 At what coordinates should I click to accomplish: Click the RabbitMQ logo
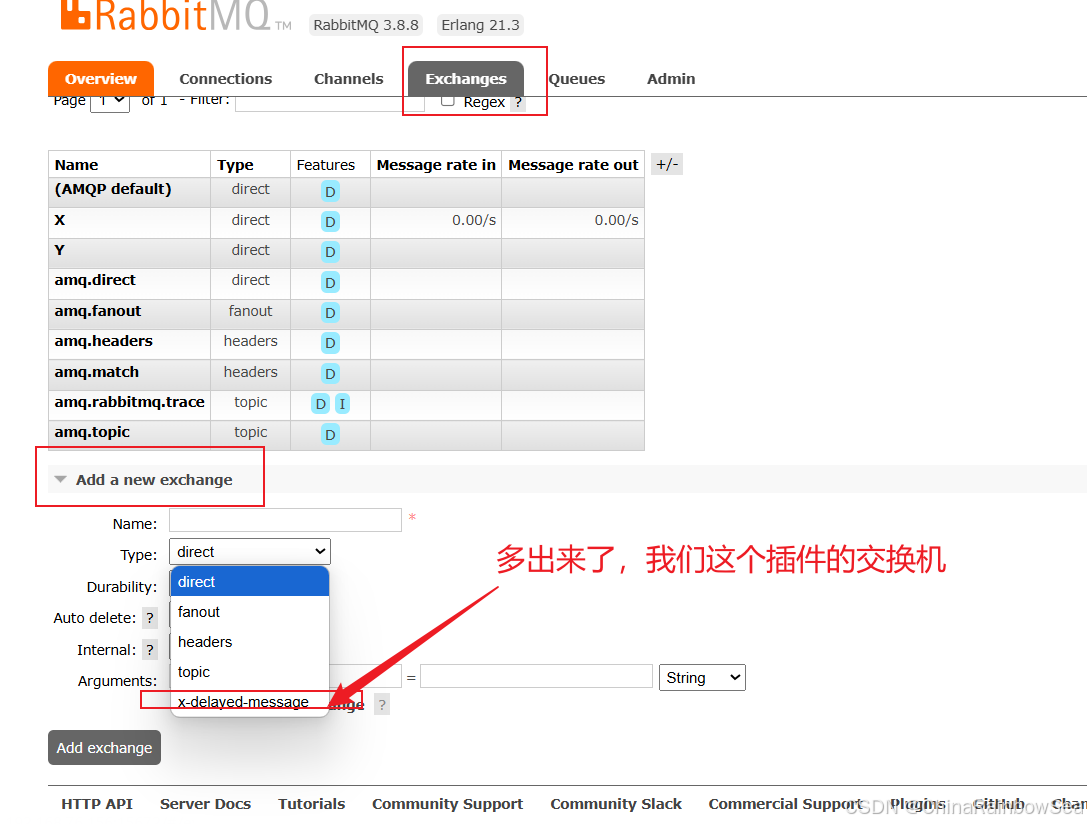[x=176, y=15]
